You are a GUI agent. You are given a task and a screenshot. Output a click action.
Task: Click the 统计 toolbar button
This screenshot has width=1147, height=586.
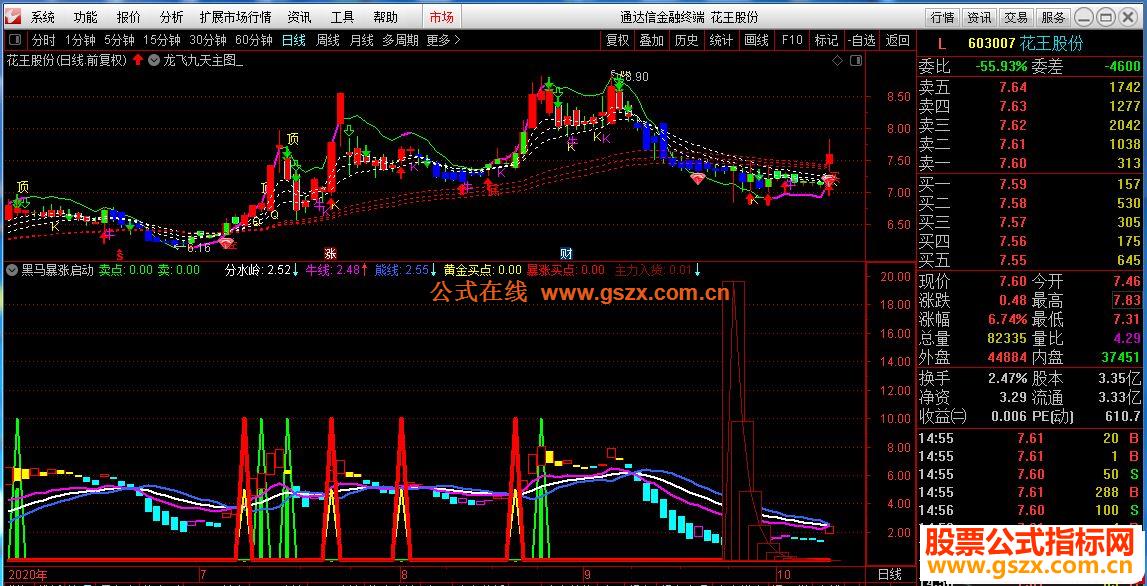(721, 40)
